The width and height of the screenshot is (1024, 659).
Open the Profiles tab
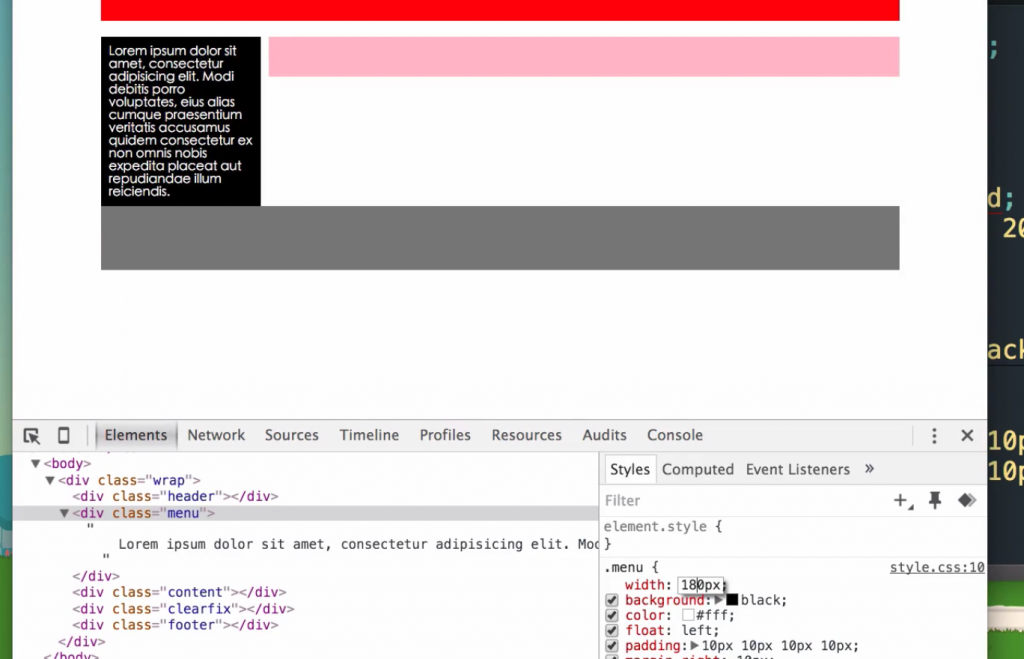[445, 436]
